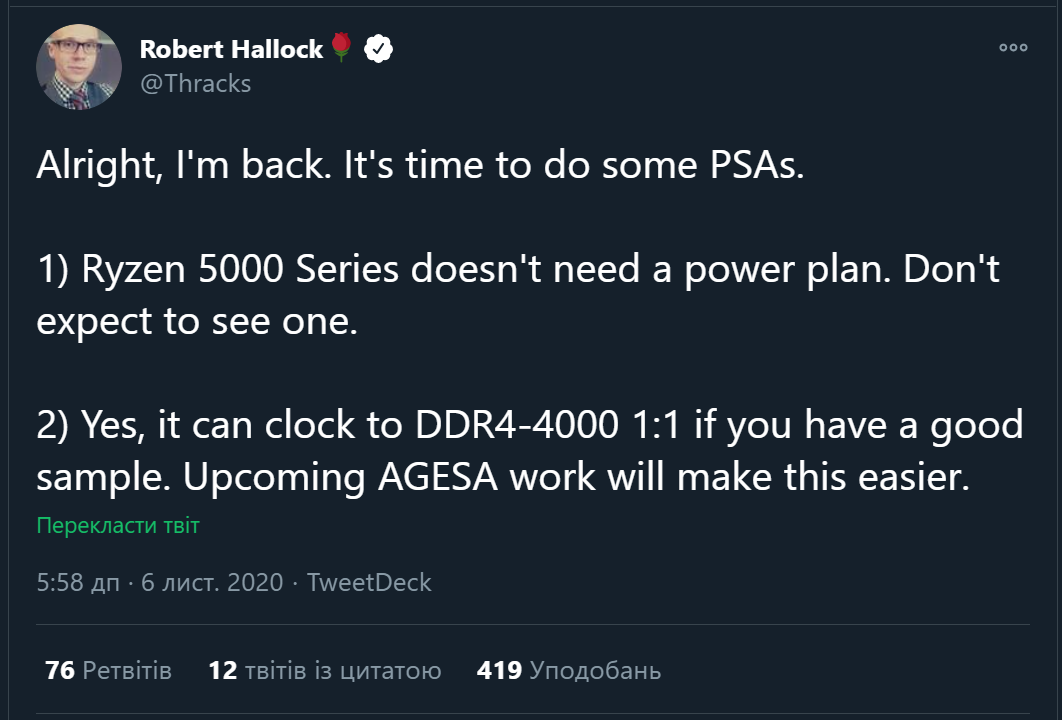This screenshot has height=720, width=1062.
Task: Open Robert Hallock's profile picture
Action: click(x=79, y=68)
